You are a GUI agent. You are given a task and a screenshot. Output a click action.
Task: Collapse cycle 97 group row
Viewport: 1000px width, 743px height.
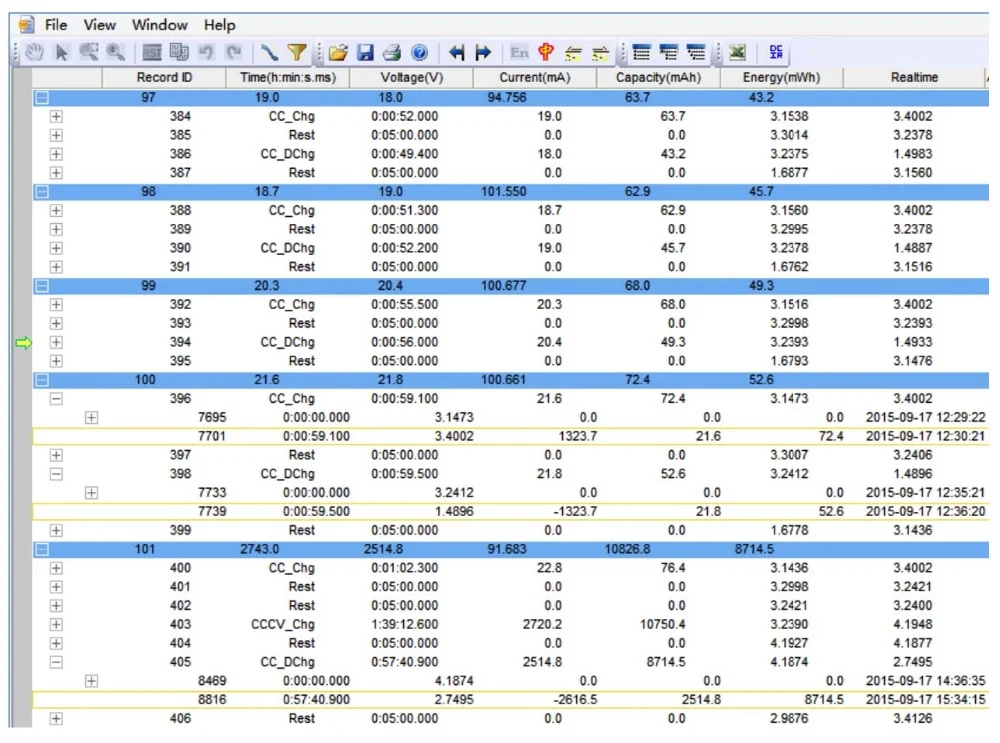[x=42, y=98]
